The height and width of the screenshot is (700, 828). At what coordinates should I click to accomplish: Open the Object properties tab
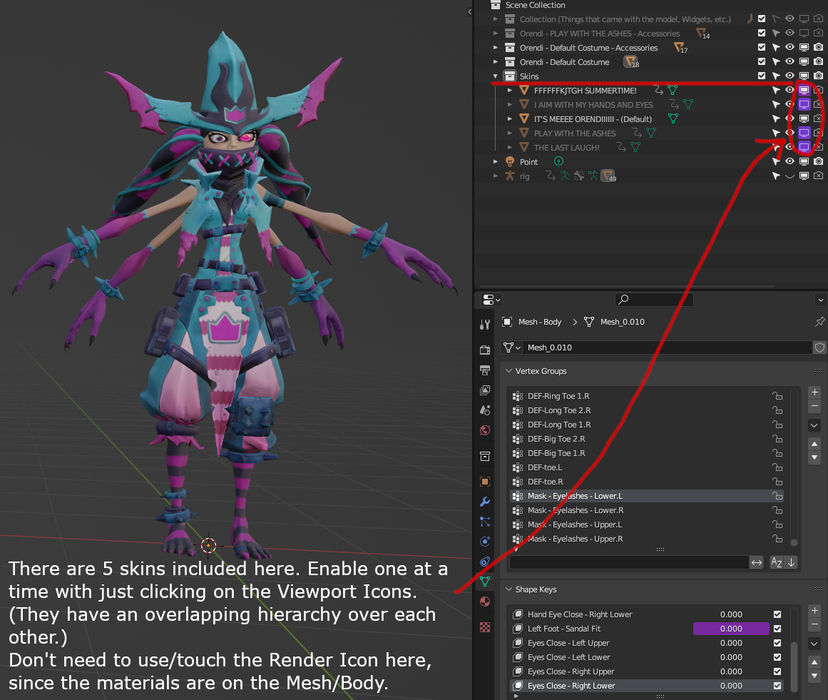pos(485,481)
